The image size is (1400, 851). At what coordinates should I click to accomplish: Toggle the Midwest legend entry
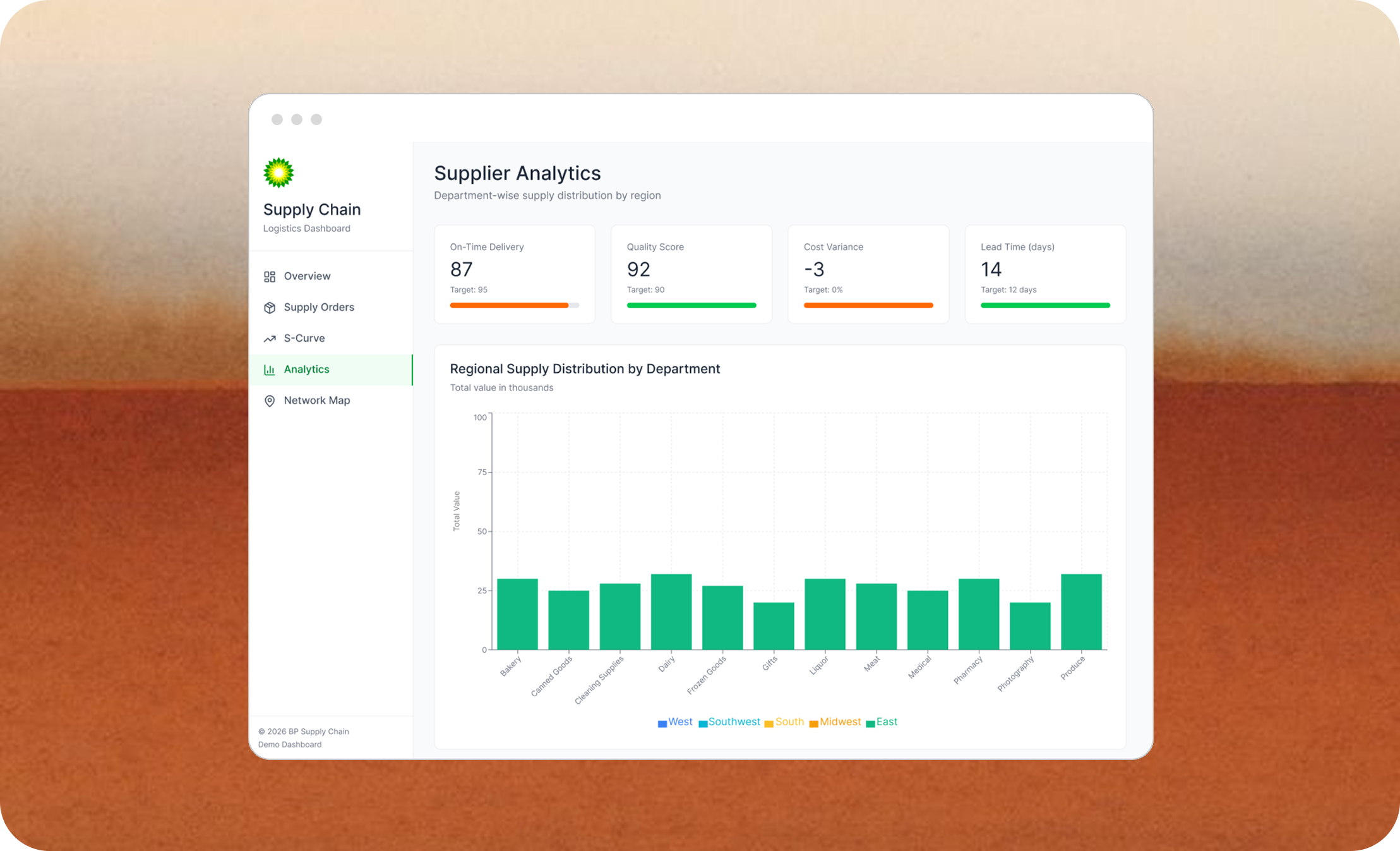835,722
